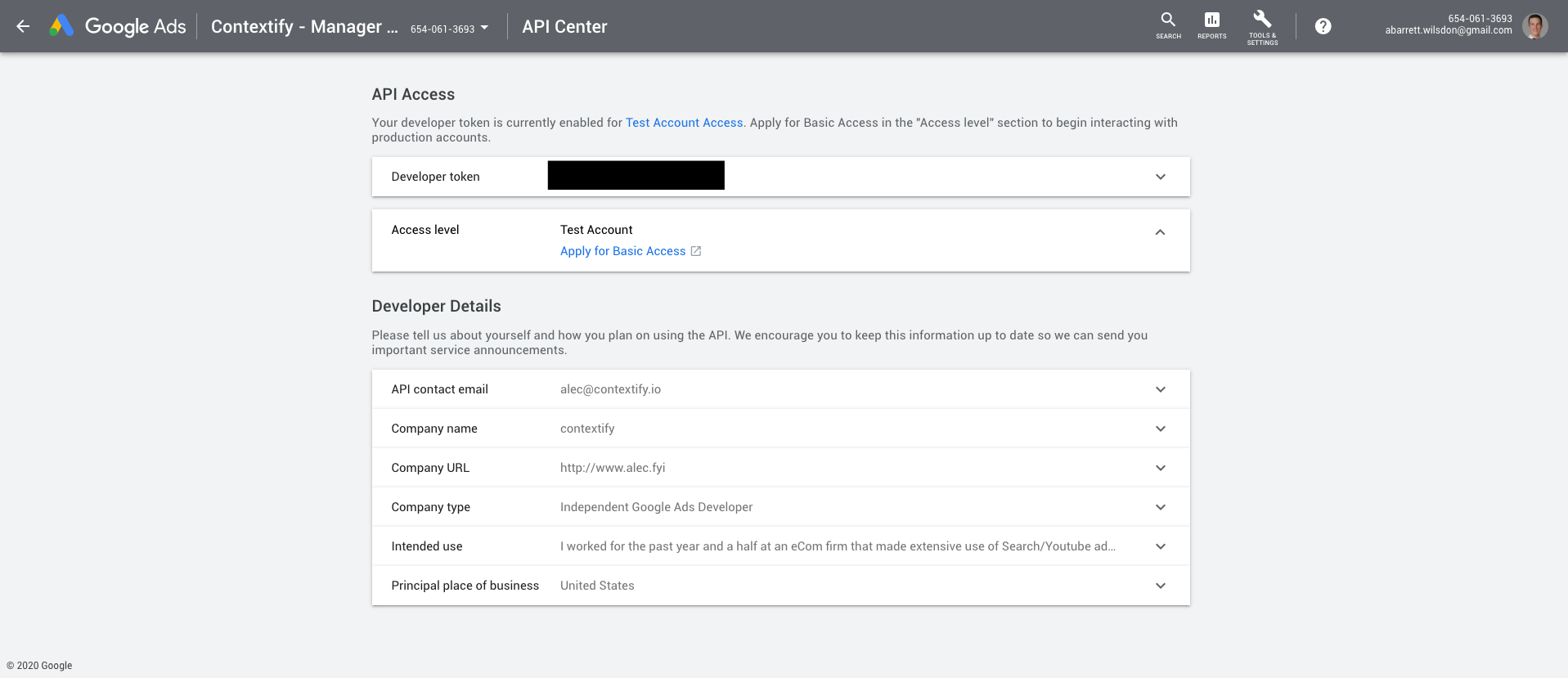Click the API Access heading

click(413, 94)
